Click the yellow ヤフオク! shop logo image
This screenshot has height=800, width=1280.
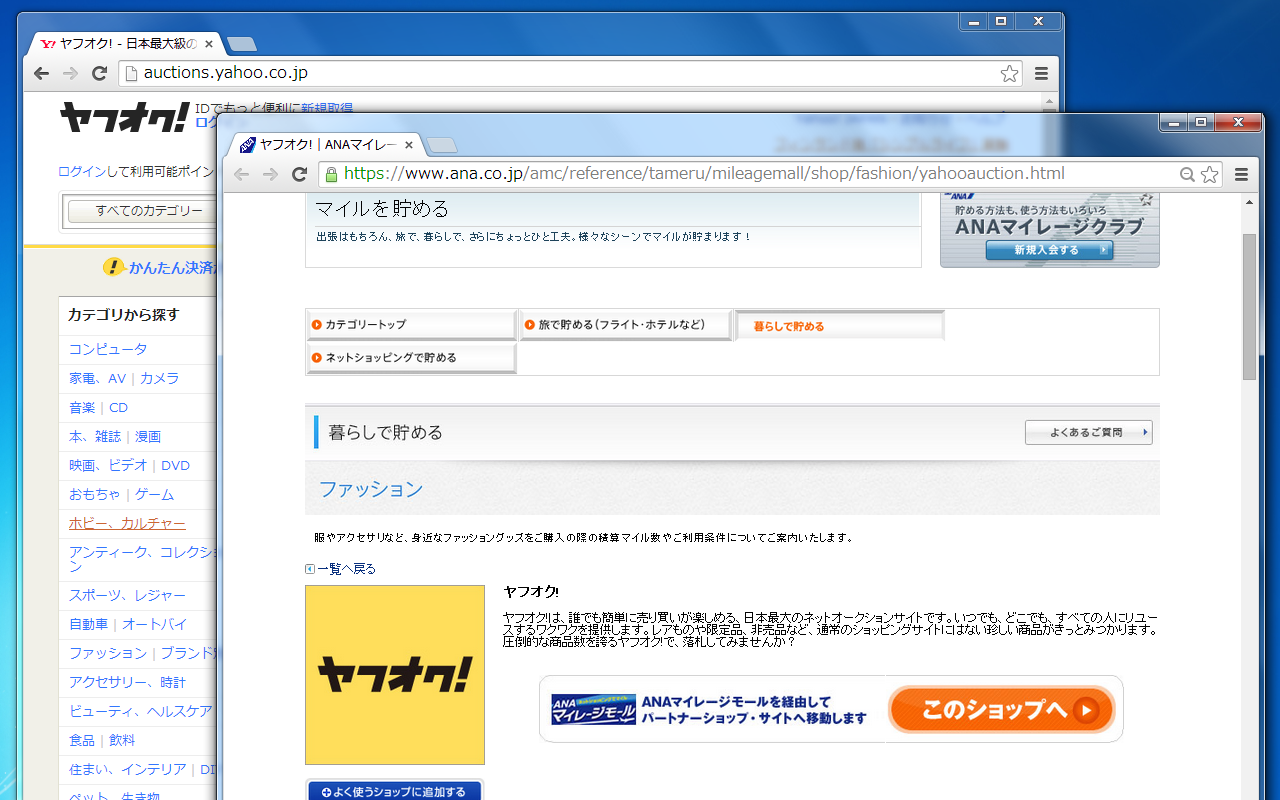pyautogui.click(x=395, y=675)
